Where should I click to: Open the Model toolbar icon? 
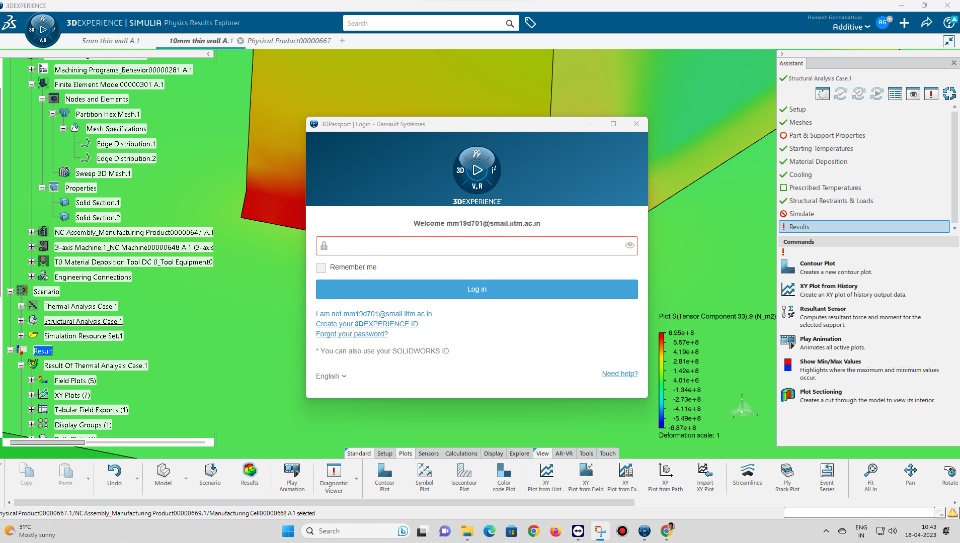[163, 470]
